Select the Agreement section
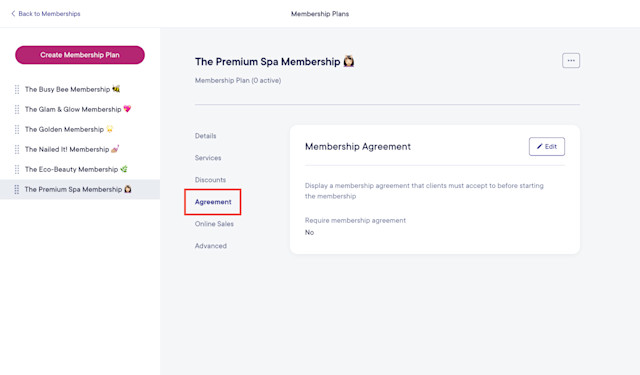Image resolution: width=640 pixels, height=375 pixels. [213, 202]
